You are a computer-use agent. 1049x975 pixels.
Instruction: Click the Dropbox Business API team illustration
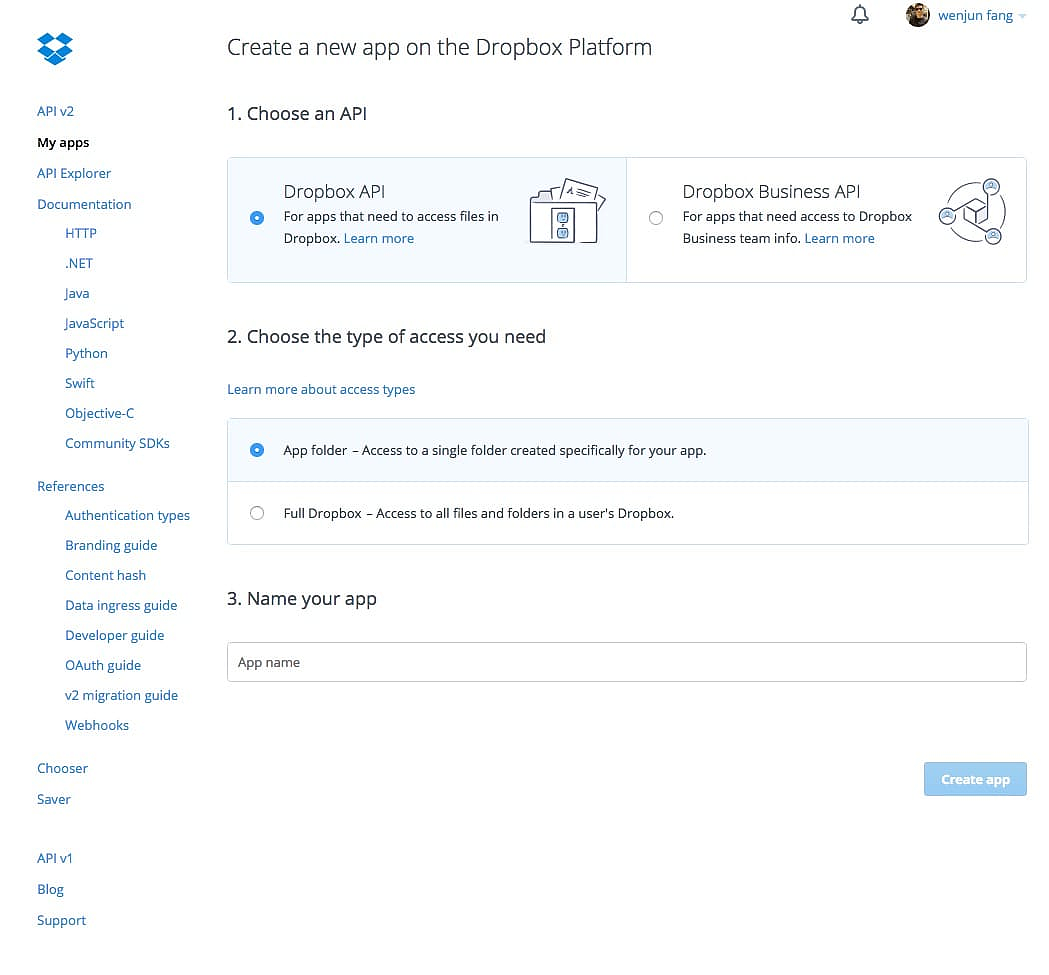pos(972,212)
